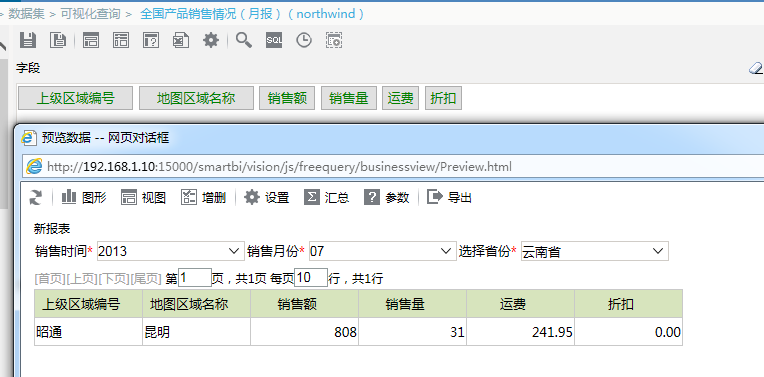764x377 pixels.
Task: Click 增删 add/remove option in preview toolbar
Action: (x=203, y=197)
